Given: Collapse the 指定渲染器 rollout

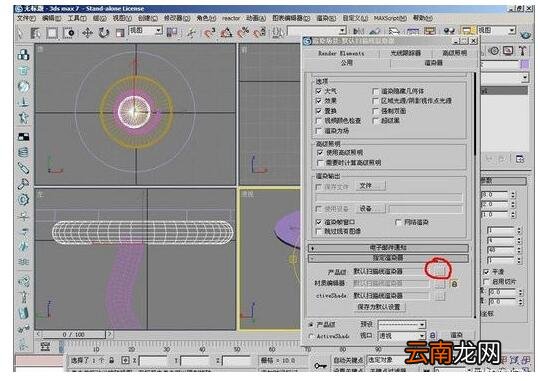Looking at the screenshot, I should (x=388, y=258).
